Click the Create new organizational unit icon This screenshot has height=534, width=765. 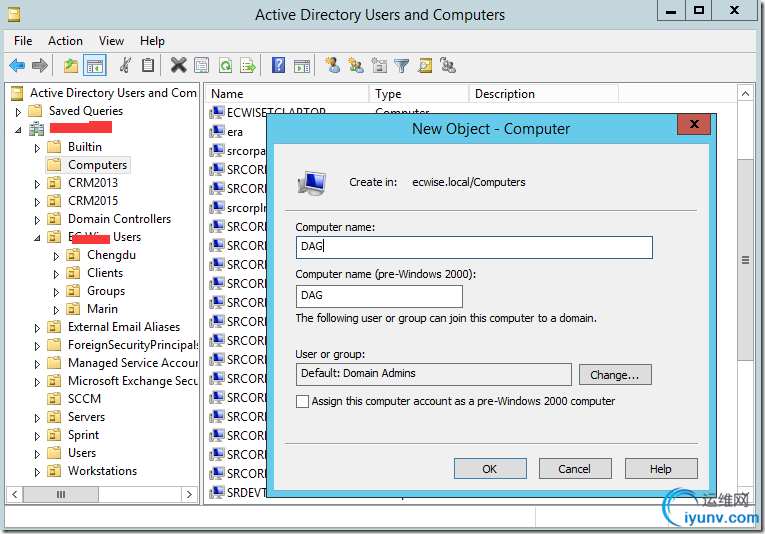pyautogui.click(x=379, y=65)
